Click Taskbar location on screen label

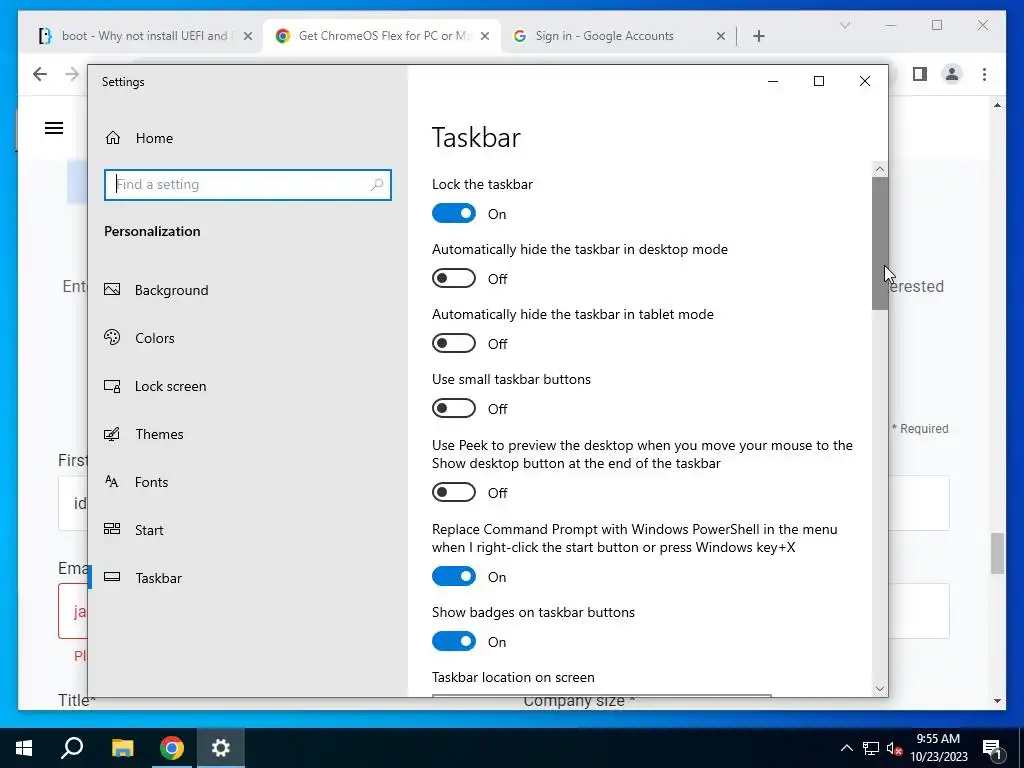tap(513, 677)
